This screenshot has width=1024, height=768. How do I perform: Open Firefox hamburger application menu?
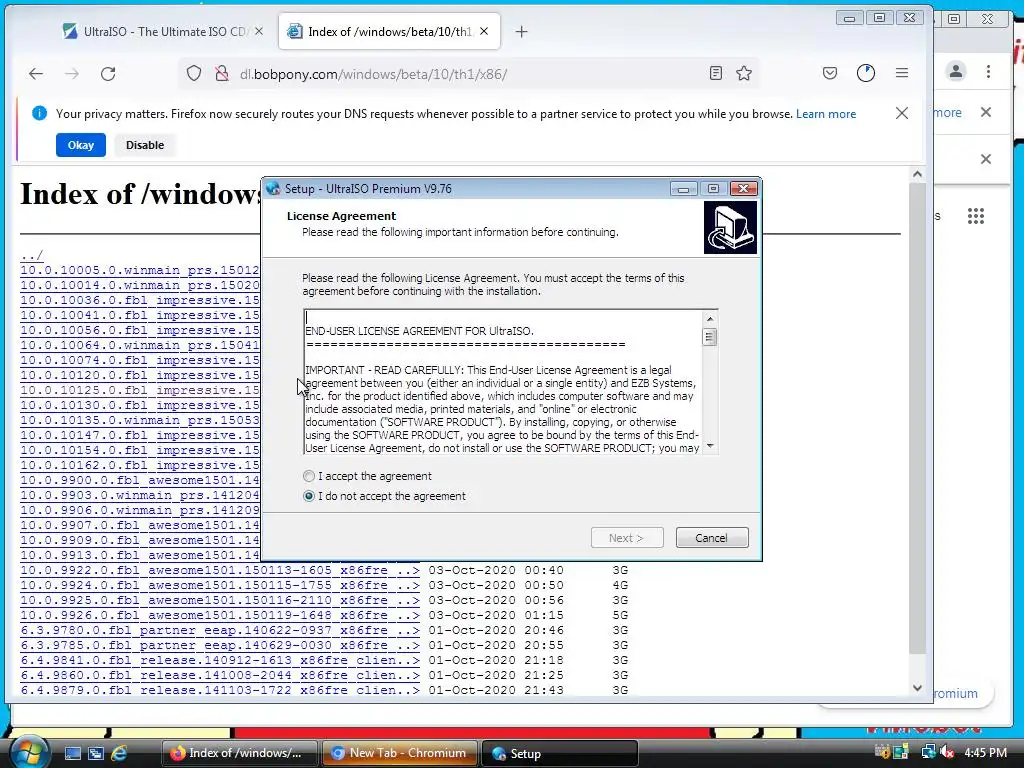pos(902,73)
